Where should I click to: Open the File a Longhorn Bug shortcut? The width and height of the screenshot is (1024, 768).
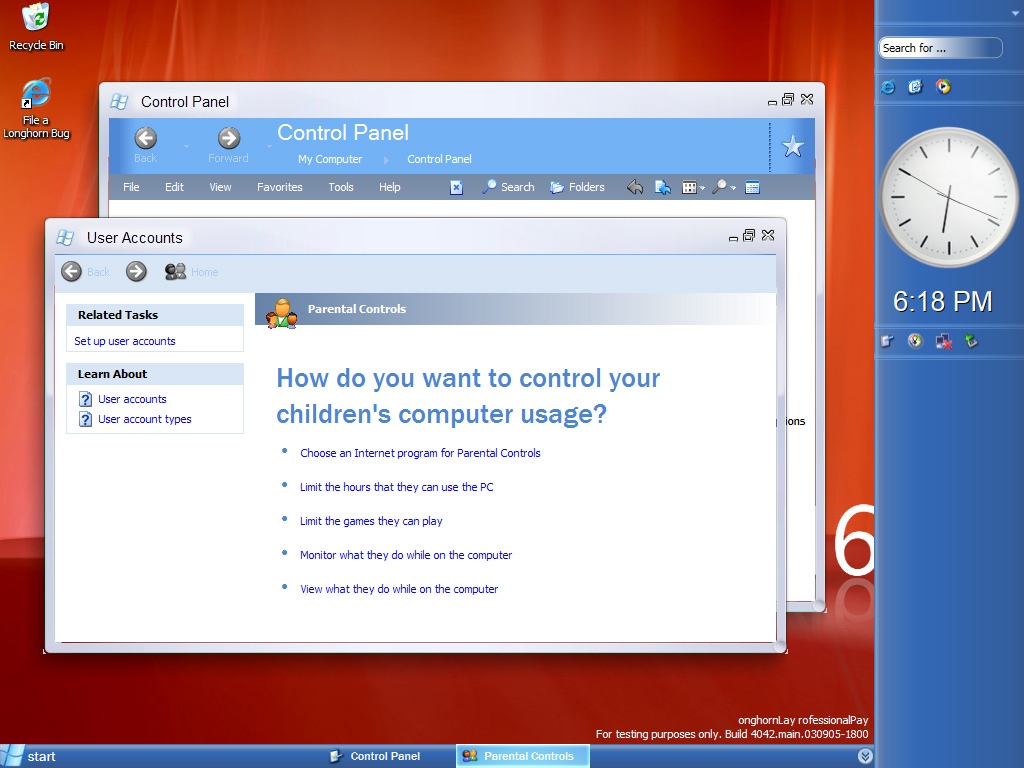36,108
